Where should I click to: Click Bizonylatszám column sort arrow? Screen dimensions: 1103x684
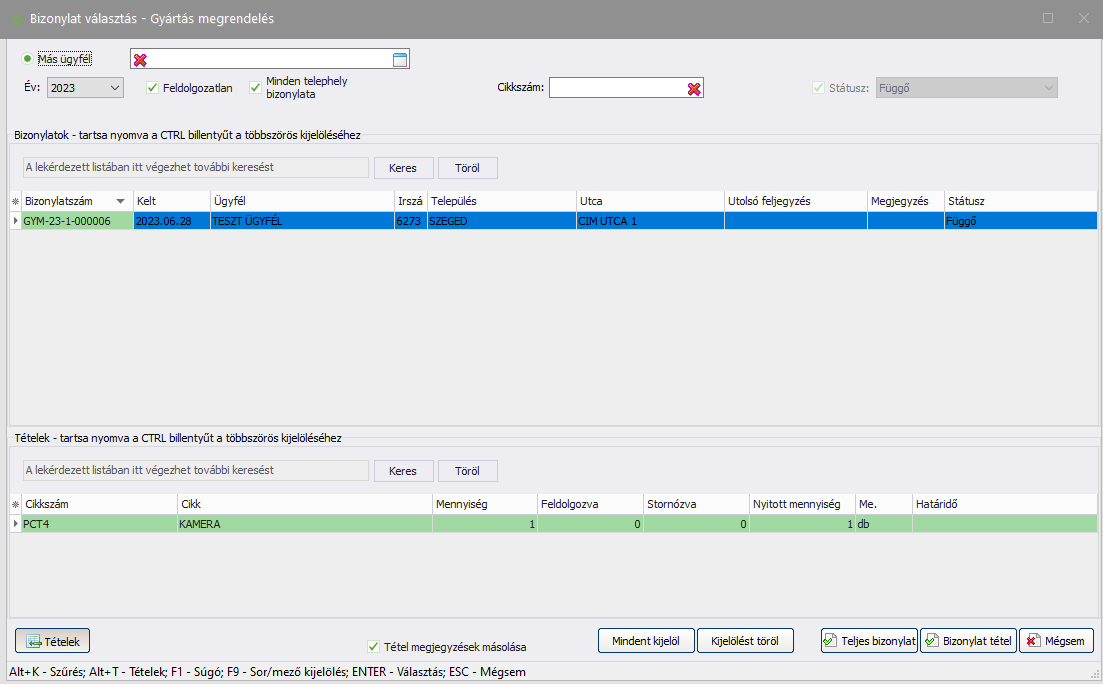[x=121, y=201]
